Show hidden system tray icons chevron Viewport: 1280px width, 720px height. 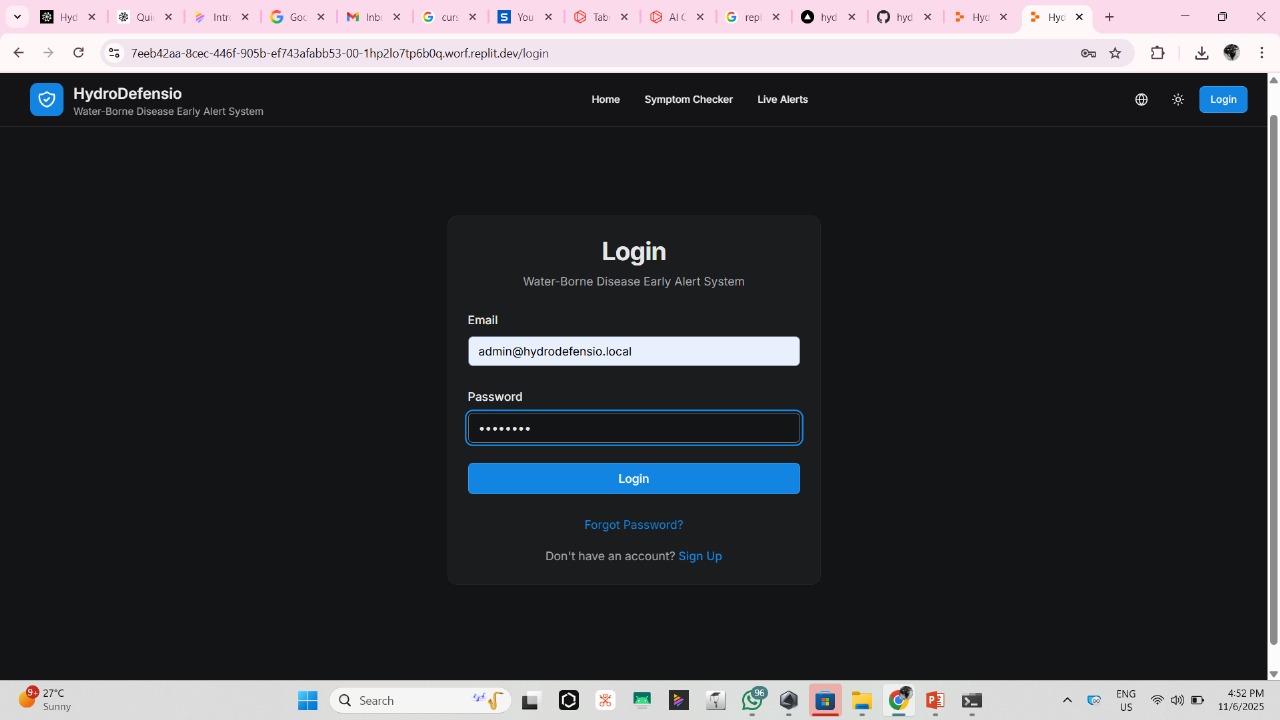pos(1067,700)
